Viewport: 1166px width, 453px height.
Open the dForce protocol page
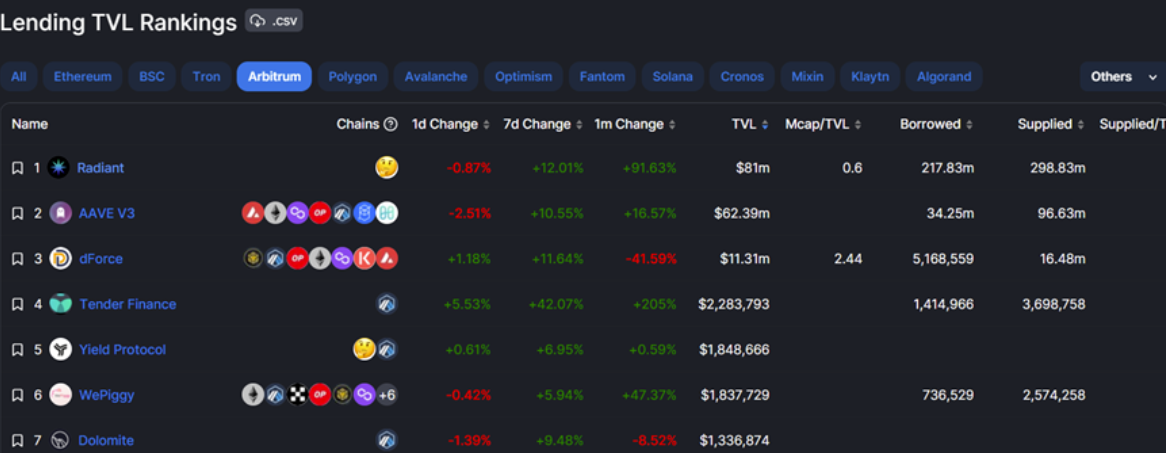click(100, 259)
